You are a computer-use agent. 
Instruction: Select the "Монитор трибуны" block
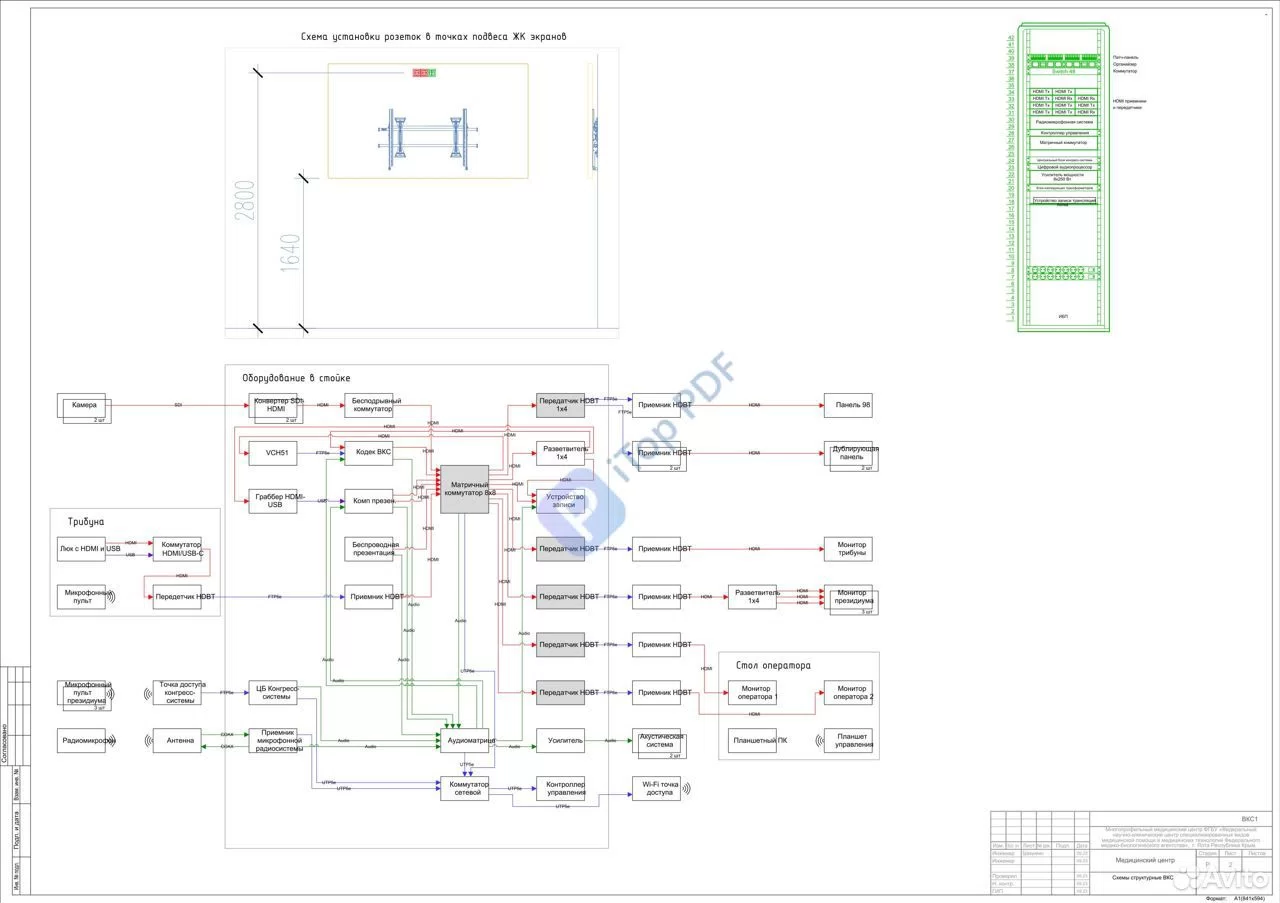pos(848,549)
